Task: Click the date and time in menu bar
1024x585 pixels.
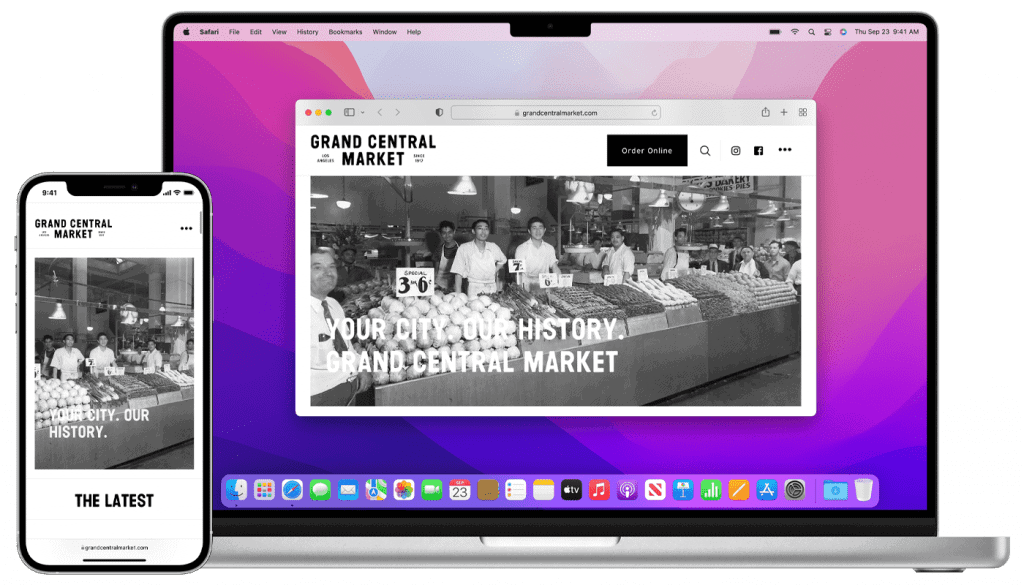Action: tap(886, 31)
